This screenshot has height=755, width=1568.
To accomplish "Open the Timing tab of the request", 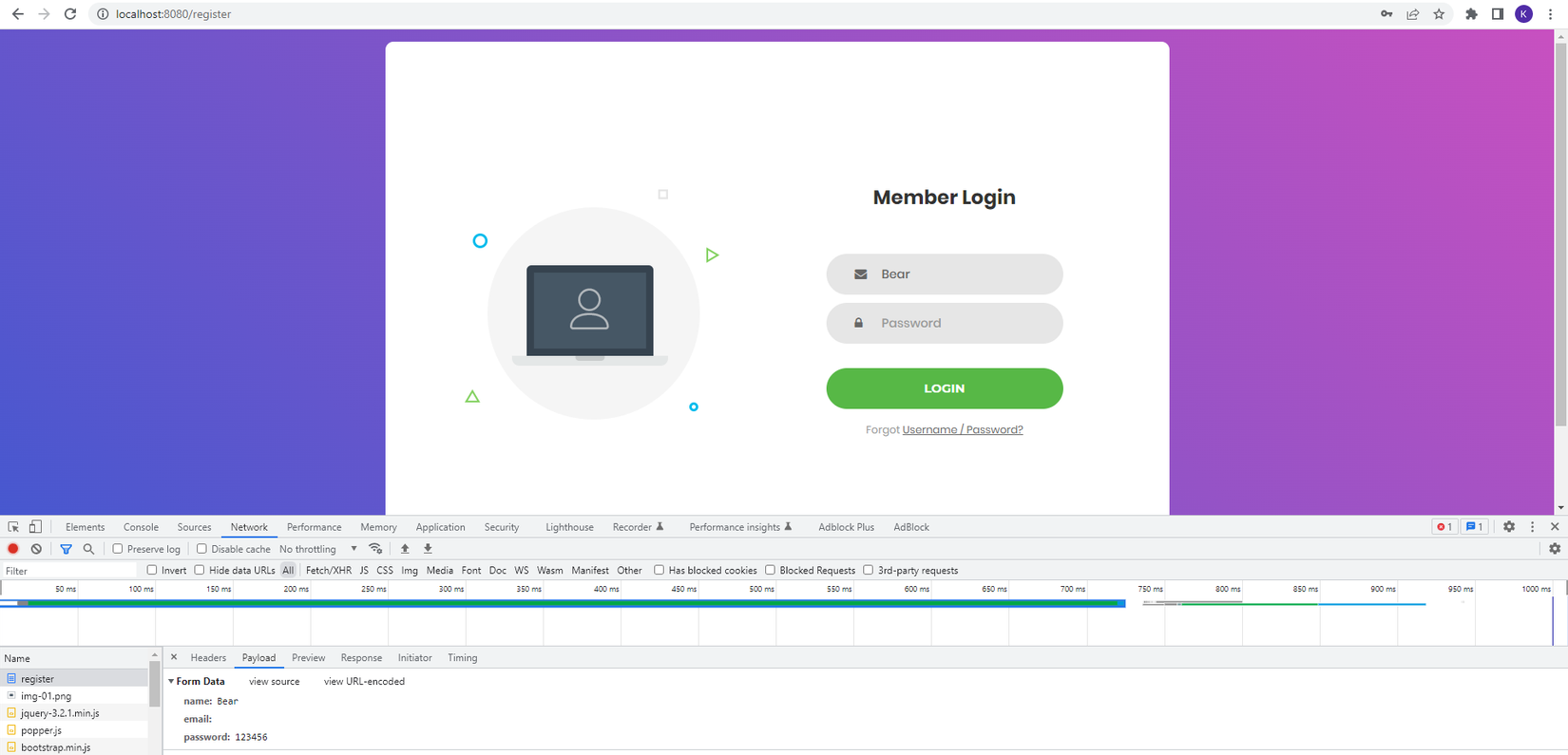I will tap(462, 657).
